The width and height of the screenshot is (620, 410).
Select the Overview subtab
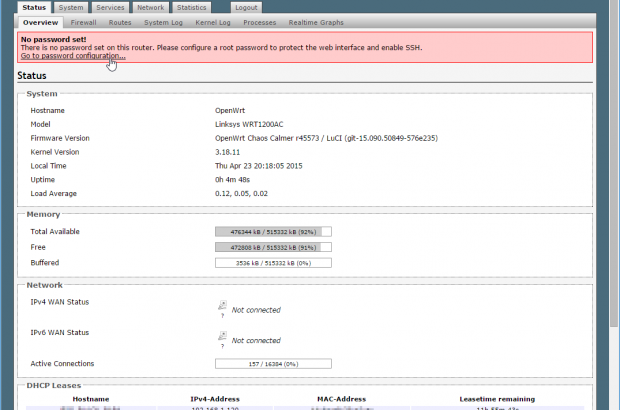pos(41,21)
